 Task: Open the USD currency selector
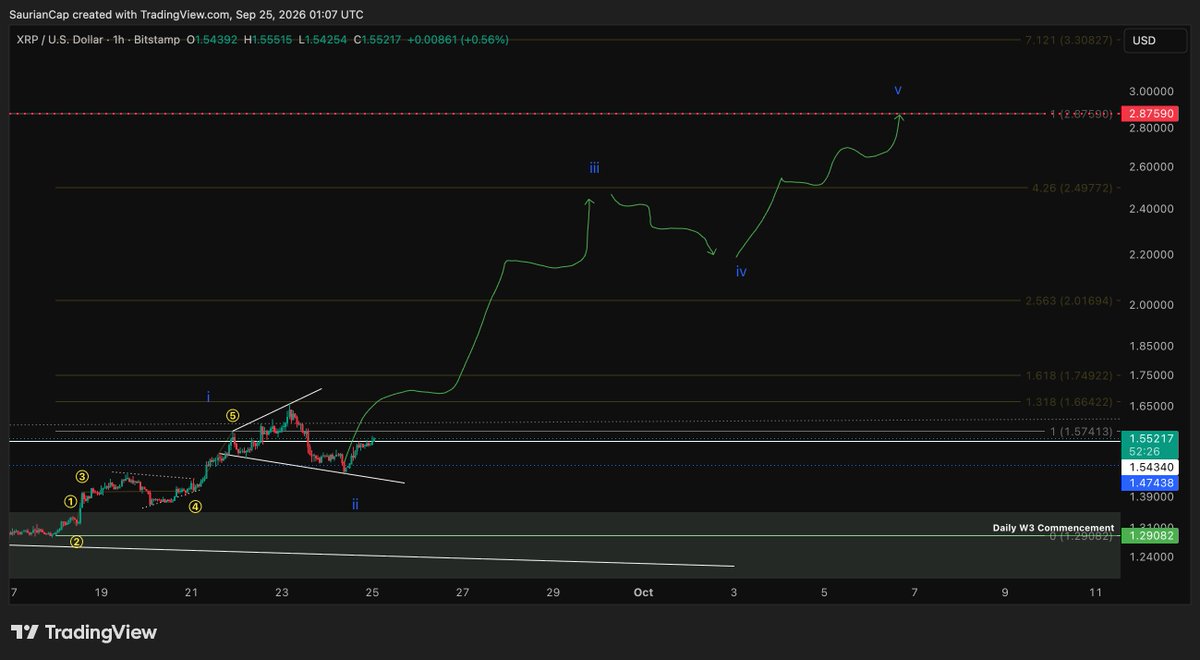[x=1156, y=40]
